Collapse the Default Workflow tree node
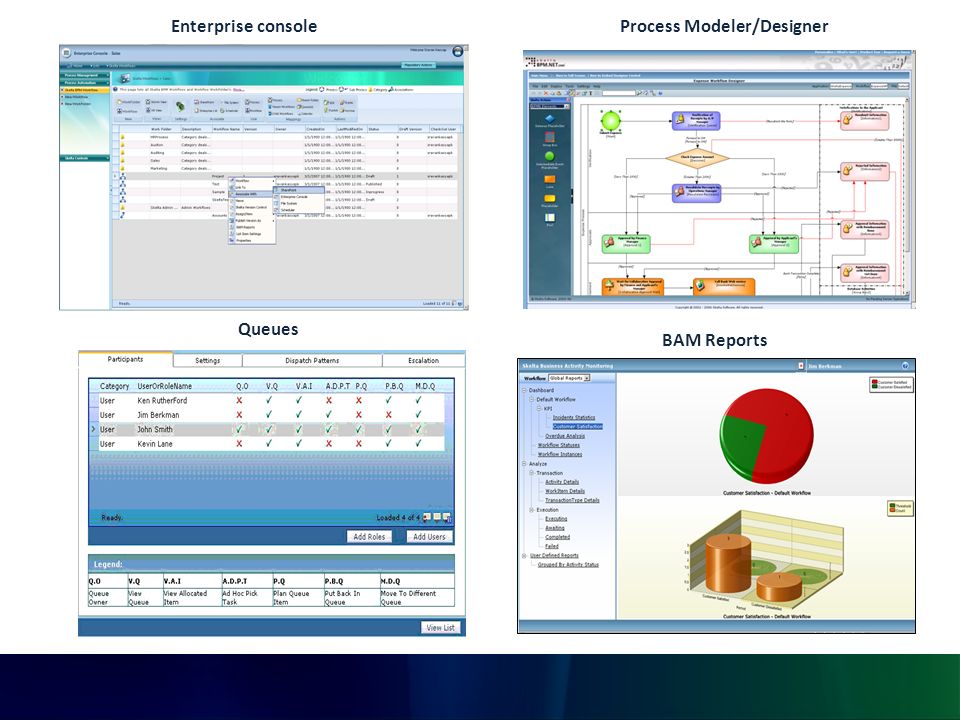 (532, 399)
